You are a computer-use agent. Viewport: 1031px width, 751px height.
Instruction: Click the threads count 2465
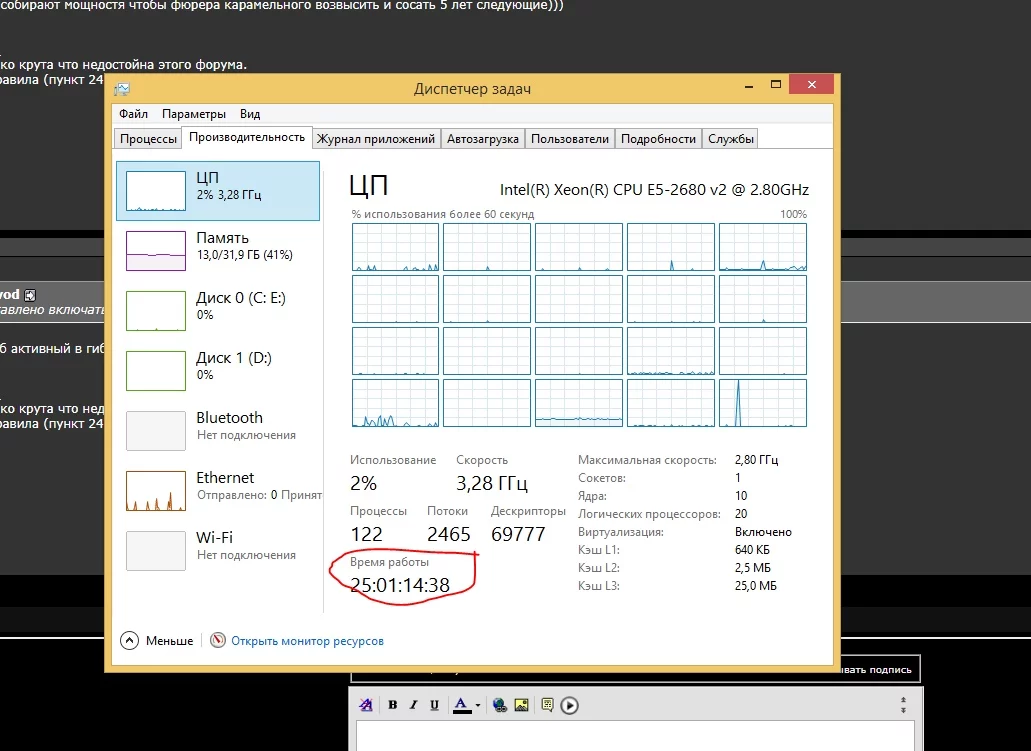click(x=448, y=534)
